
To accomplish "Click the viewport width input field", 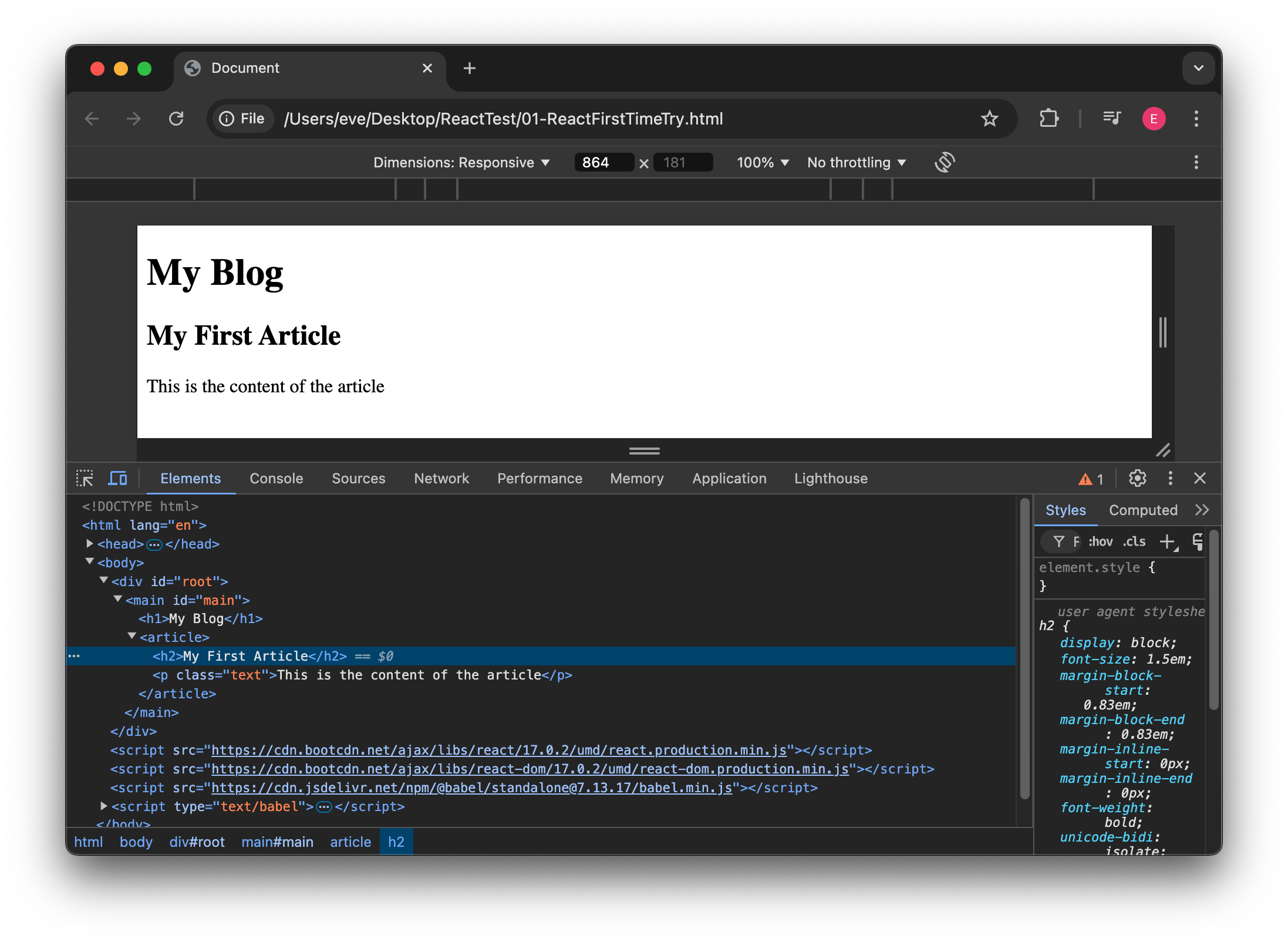I will 603,162.
